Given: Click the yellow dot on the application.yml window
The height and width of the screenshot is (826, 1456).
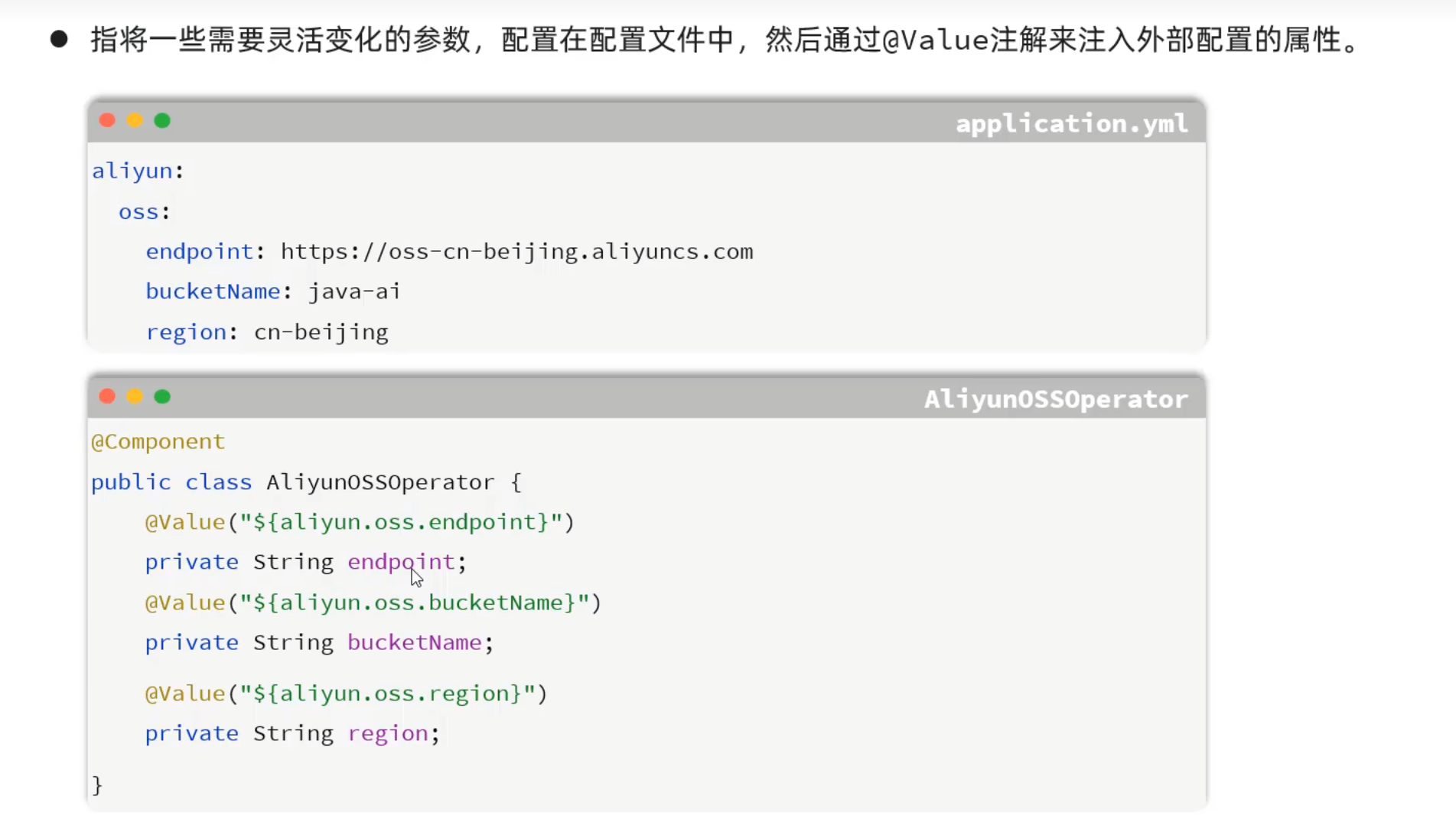Looking at the screenshot, I should coord(135,121).
